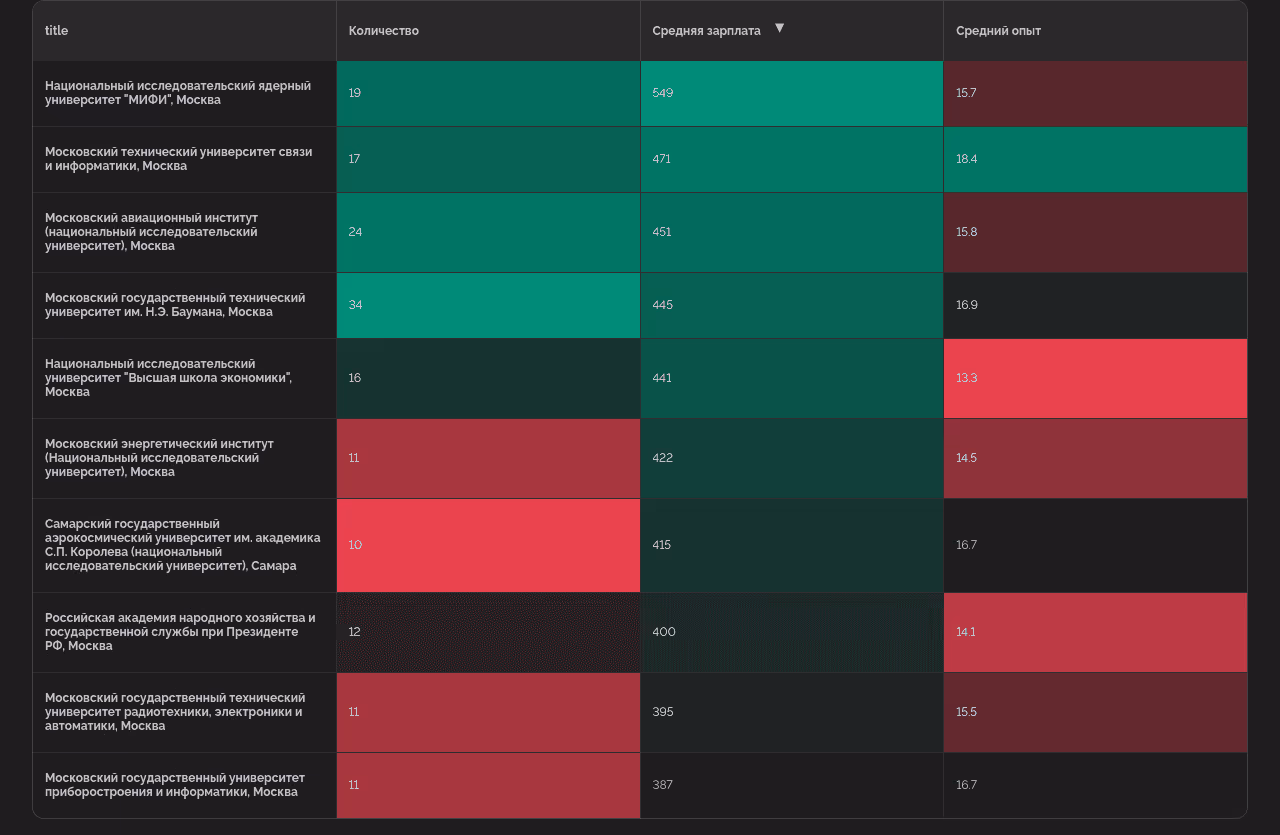
Task: Click университет связи и информатики row title
Action: (x=179, y=159)
